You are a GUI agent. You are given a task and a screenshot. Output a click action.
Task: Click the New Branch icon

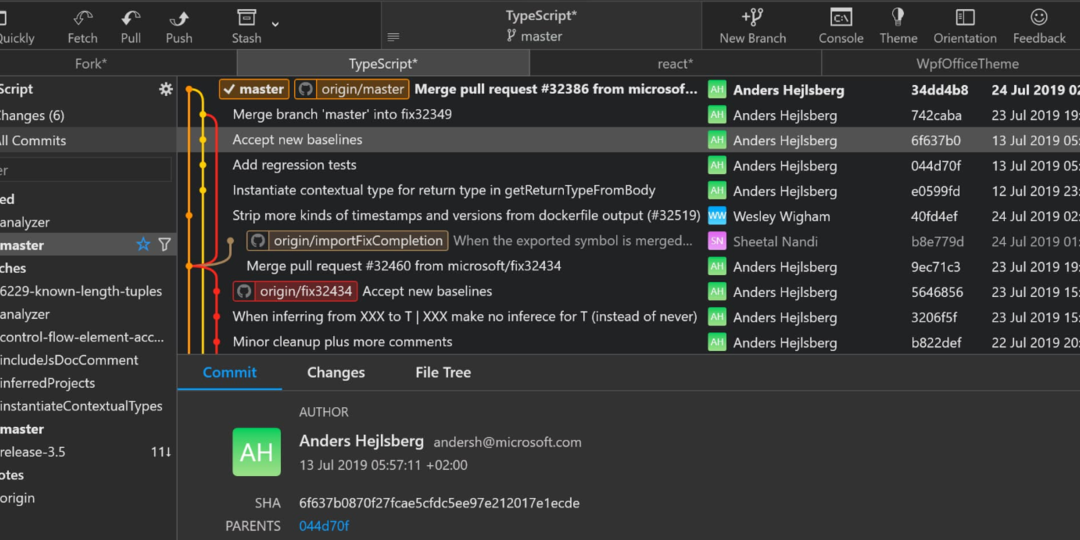pos(752,17)
